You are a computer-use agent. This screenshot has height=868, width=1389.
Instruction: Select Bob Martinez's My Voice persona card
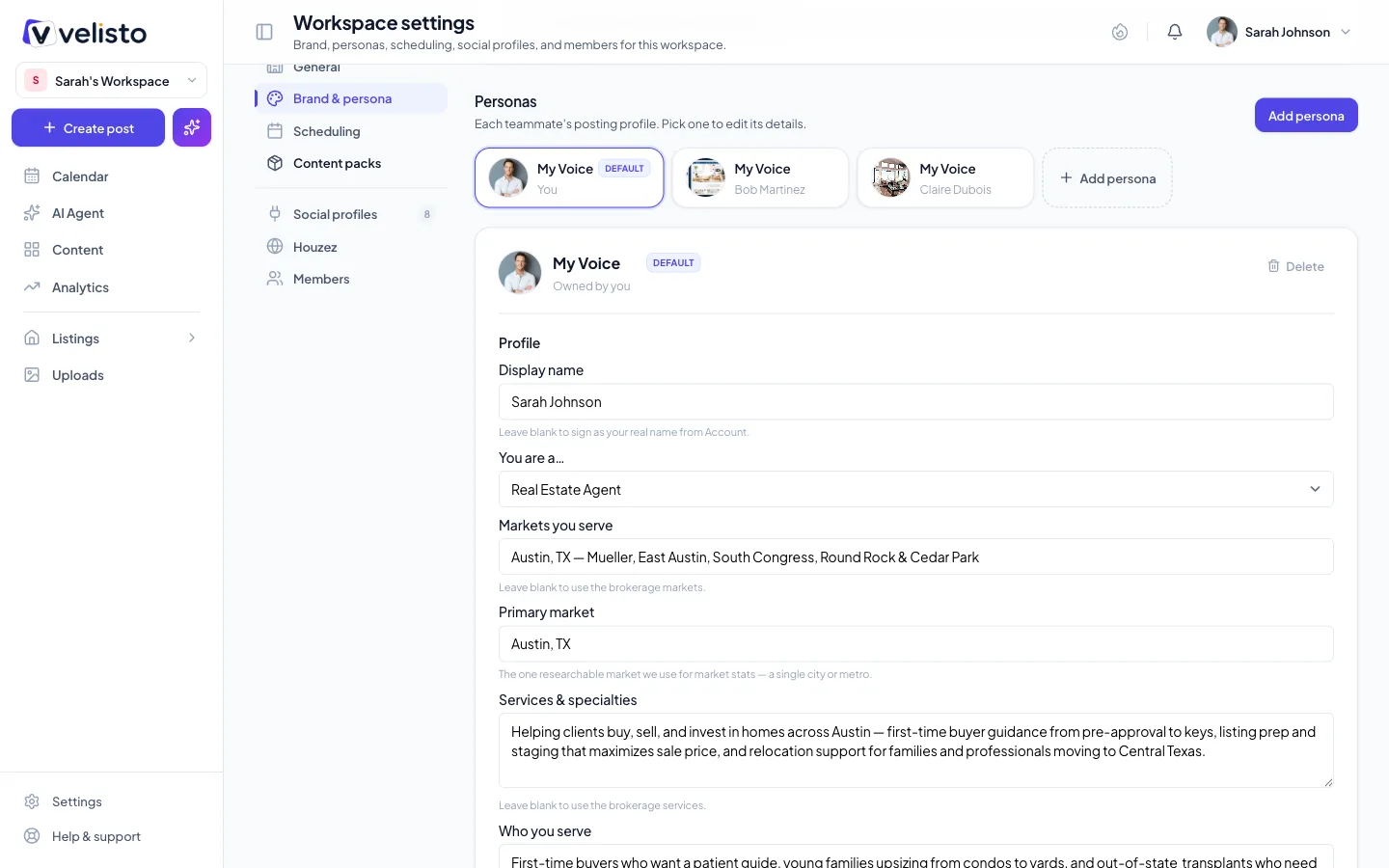[x=760, y=177]
